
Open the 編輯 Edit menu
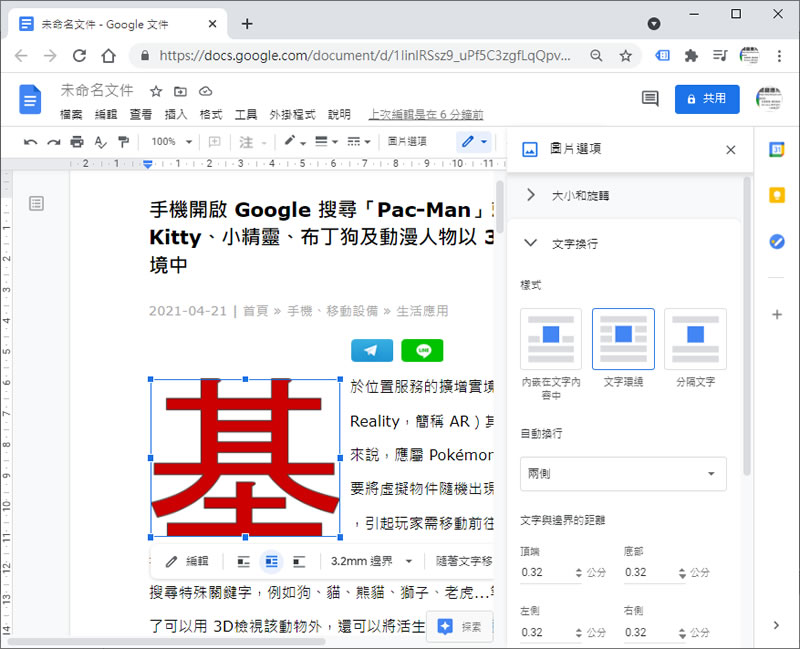click(106, 114)
